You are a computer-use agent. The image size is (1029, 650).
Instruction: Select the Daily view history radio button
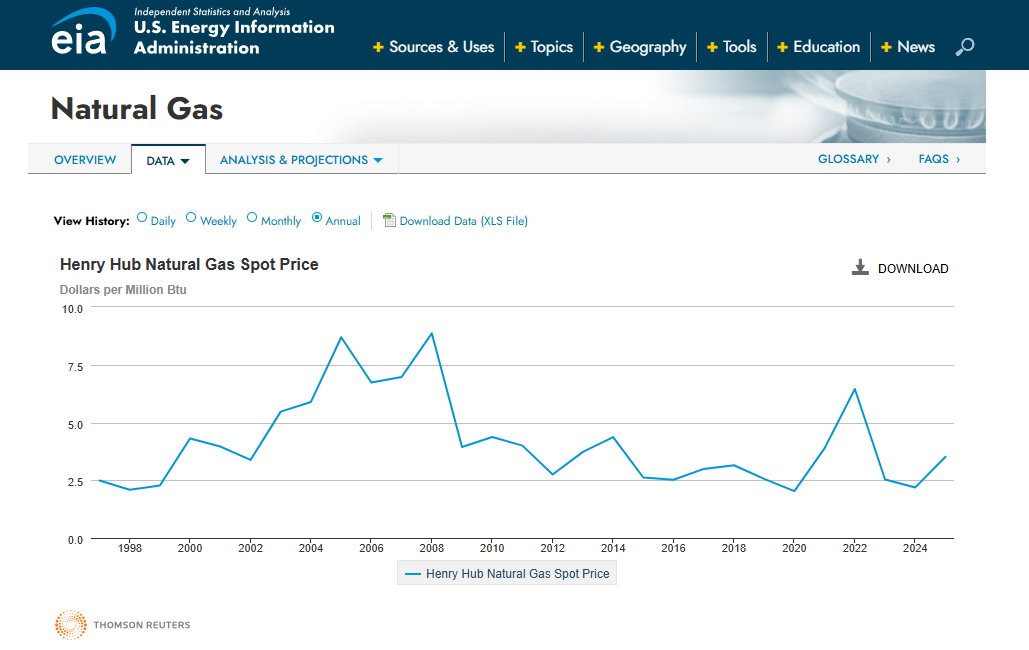point(142,217)
